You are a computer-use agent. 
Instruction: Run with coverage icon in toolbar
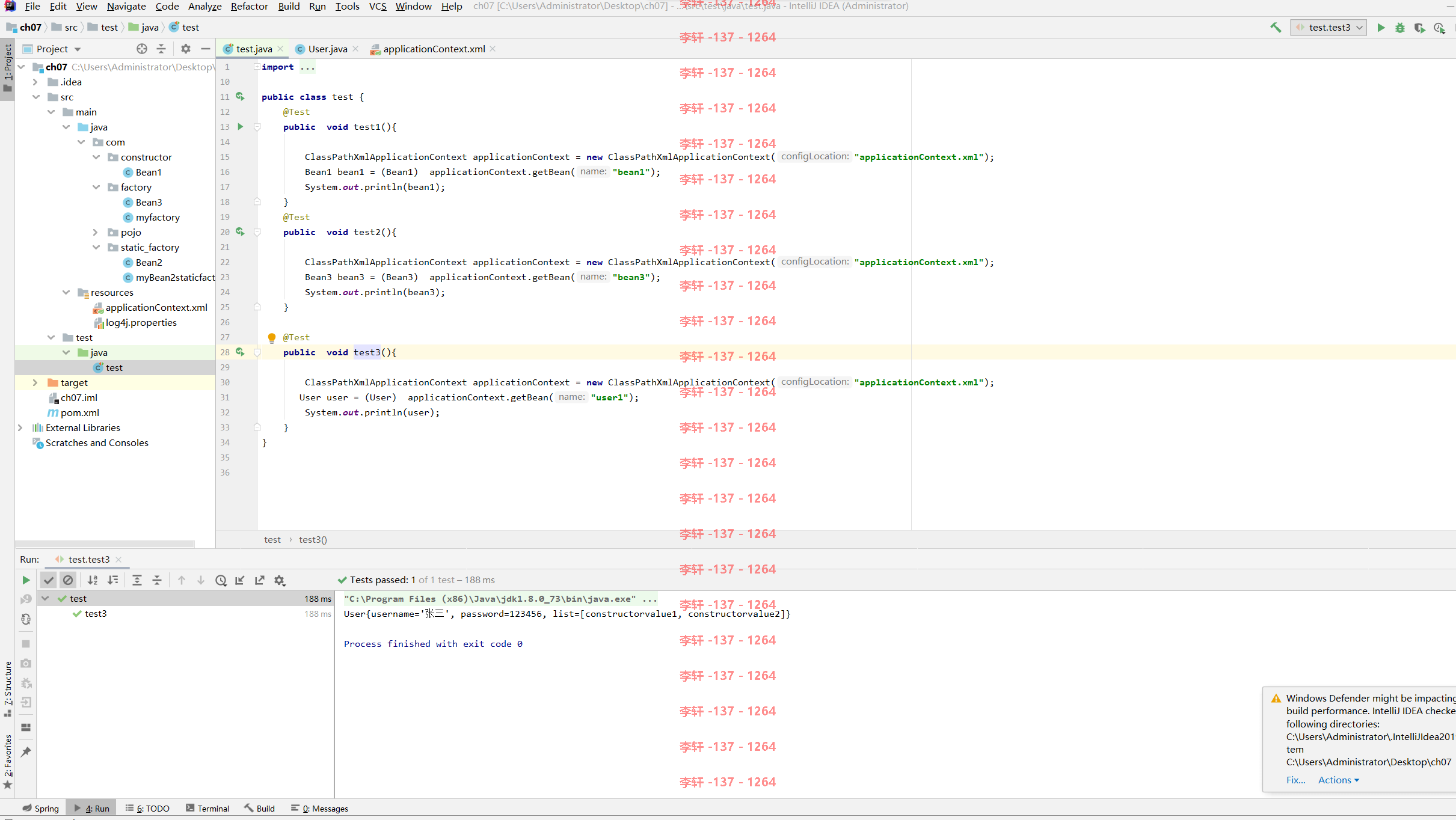(1419, 28)
